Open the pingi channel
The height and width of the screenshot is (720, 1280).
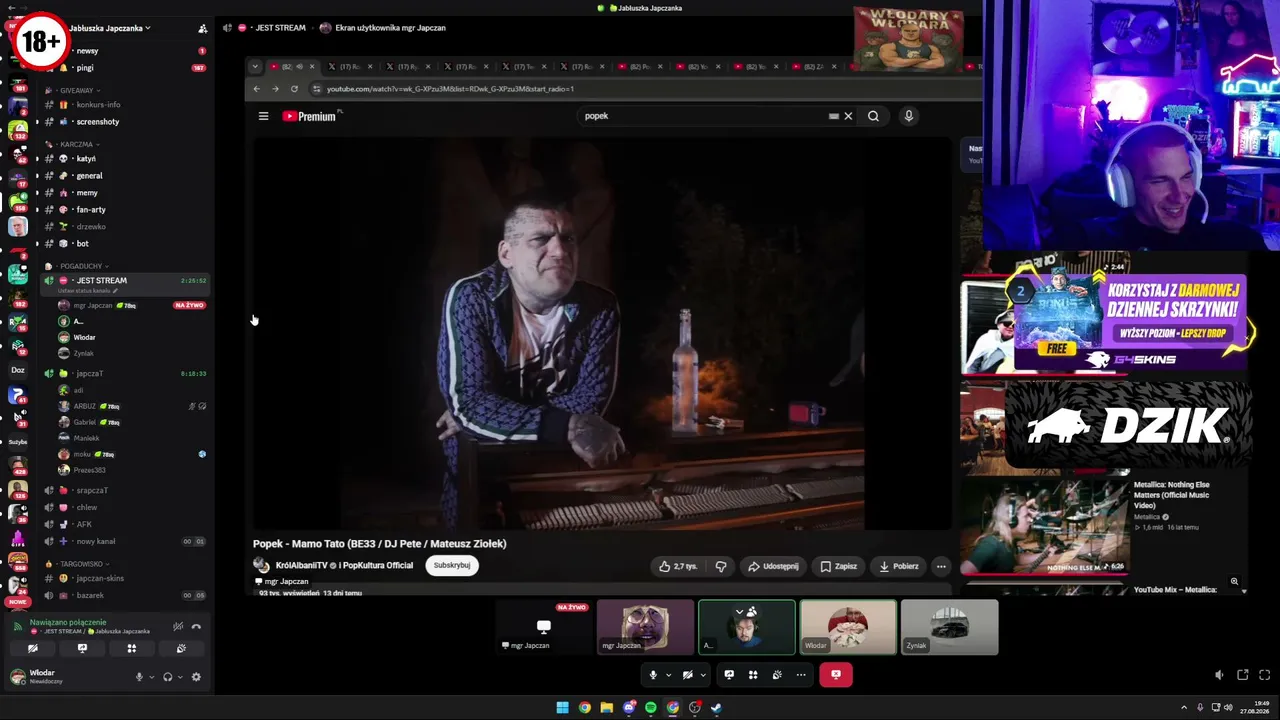point(125,68)
